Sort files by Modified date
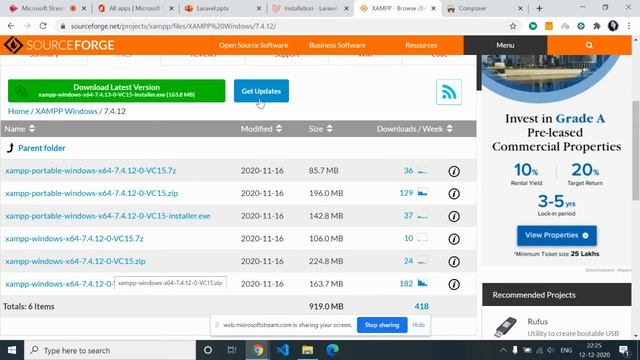Image resolution: width=640 pixels, height=360 pixels. point(261,129)
